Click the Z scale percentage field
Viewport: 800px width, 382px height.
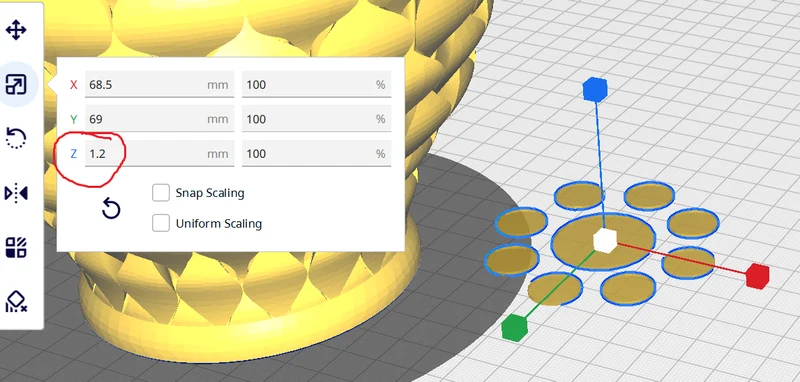pyautogui.click(x=316, y=154)
